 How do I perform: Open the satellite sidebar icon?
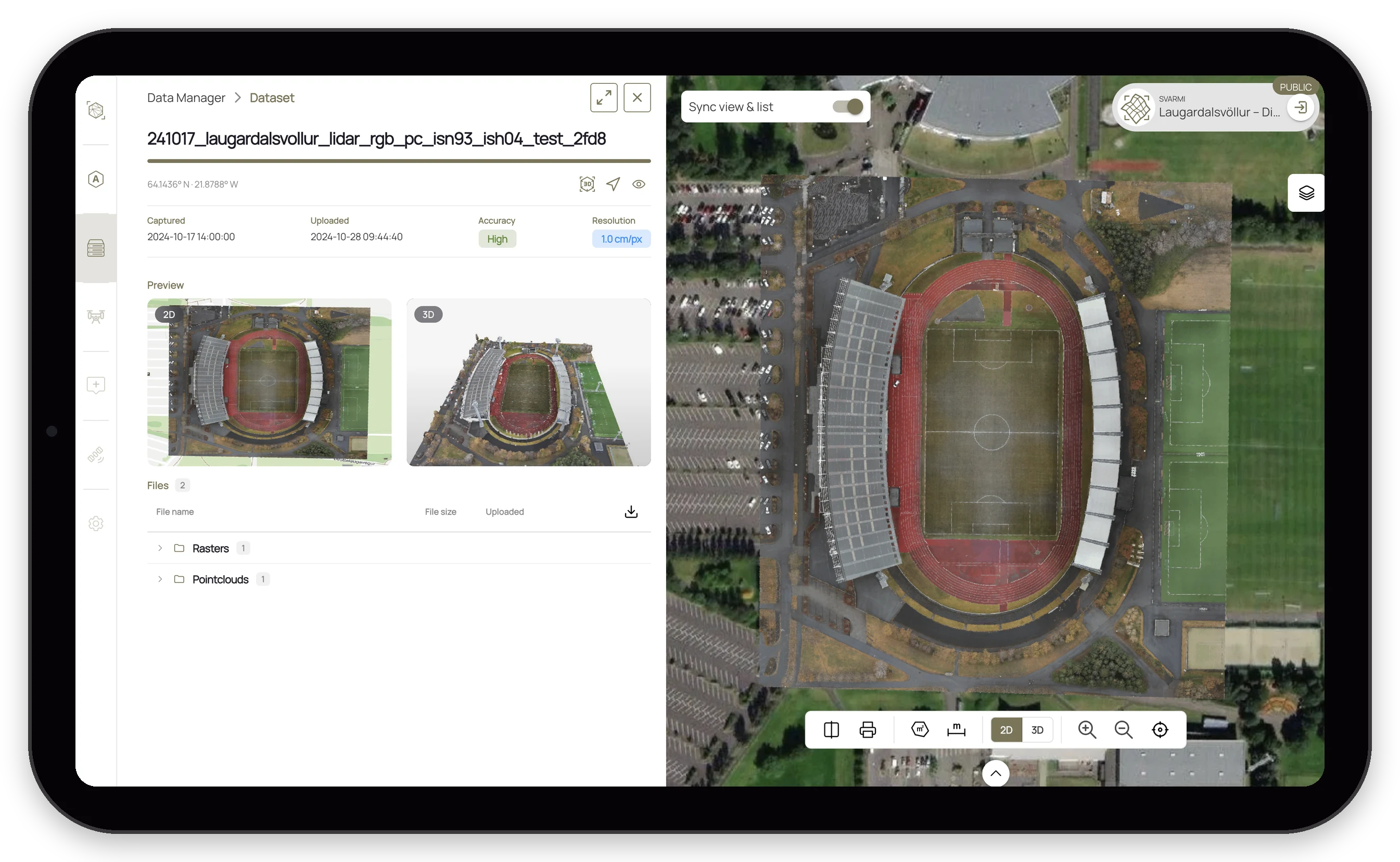pyautogui.click(x=96, y=454)
